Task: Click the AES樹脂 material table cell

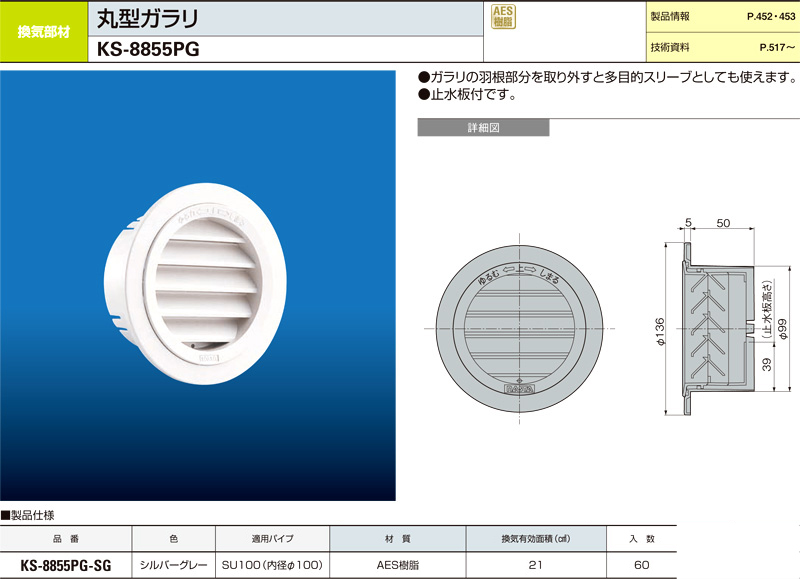Action: pyautogui.click(x=397, y=565)
